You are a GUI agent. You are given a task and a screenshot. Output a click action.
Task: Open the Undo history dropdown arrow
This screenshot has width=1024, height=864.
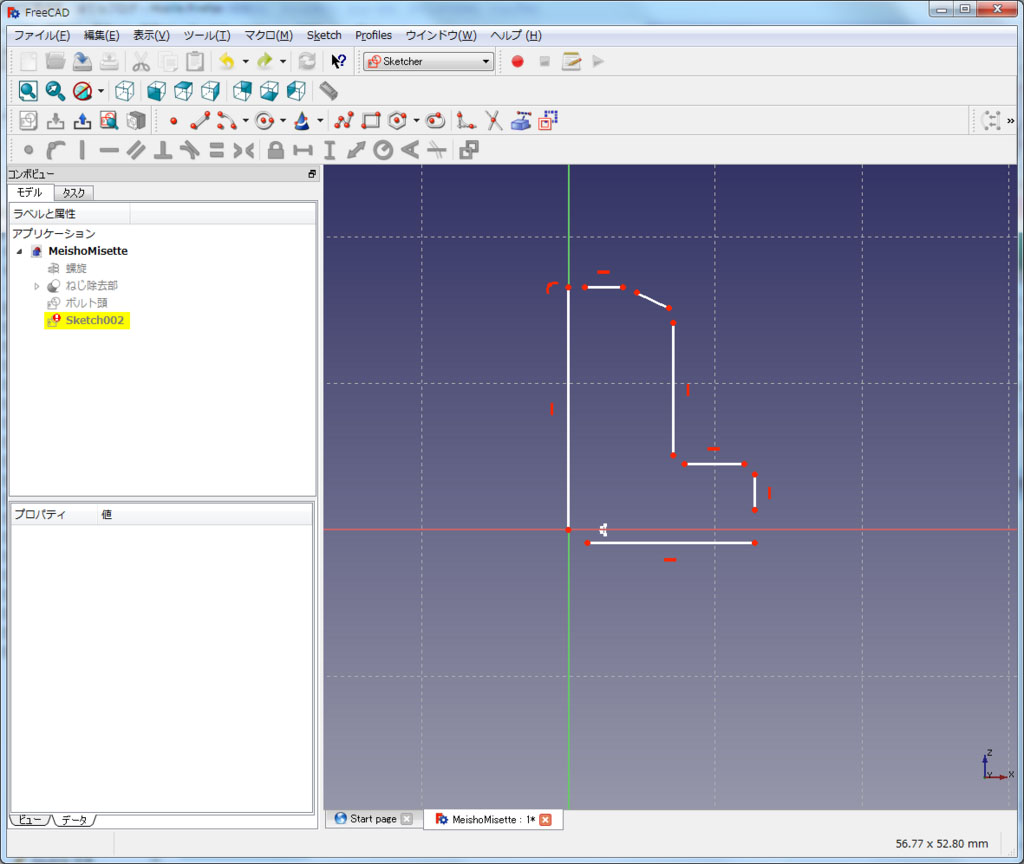pyautogui.click(x=246, y=61)
